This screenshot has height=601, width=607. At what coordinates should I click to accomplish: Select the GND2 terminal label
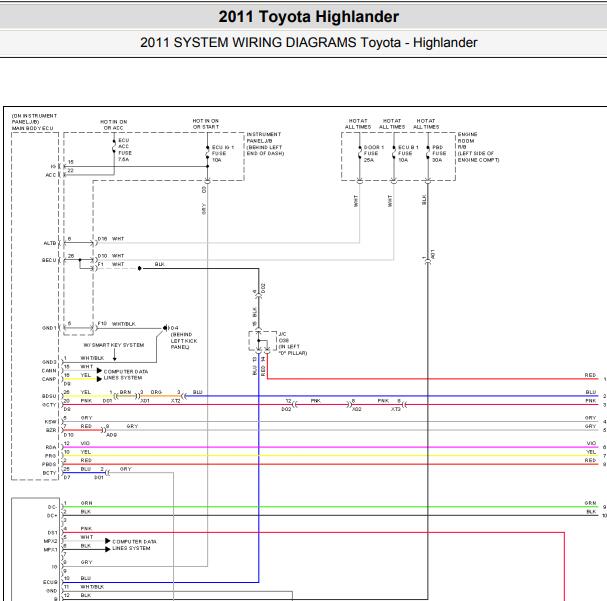tap(49, 362)
